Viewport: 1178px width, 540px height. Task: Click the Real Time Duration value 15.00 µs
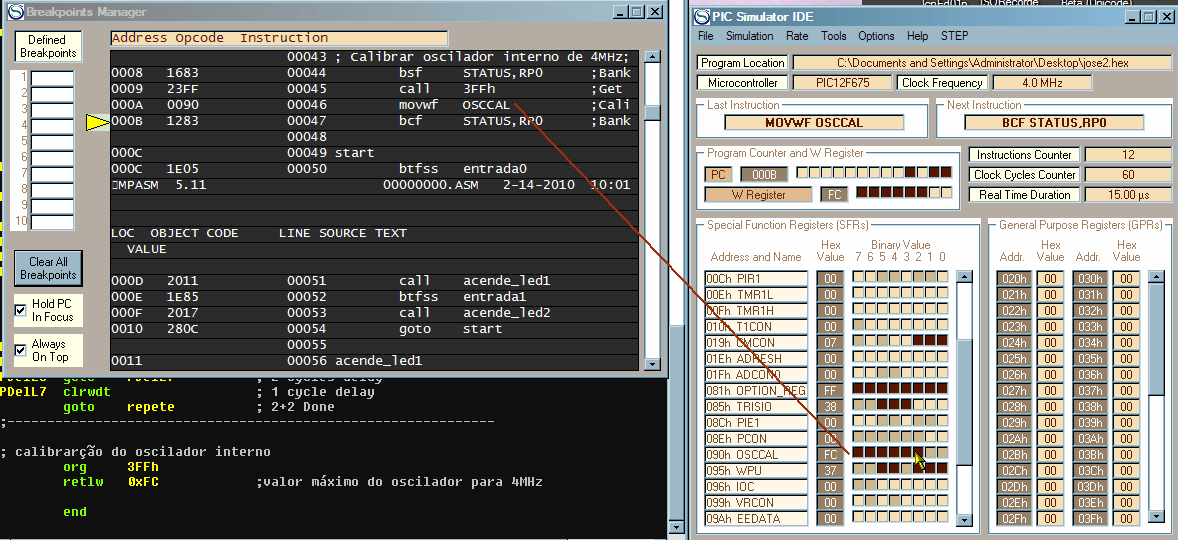tap(1128, 195)
